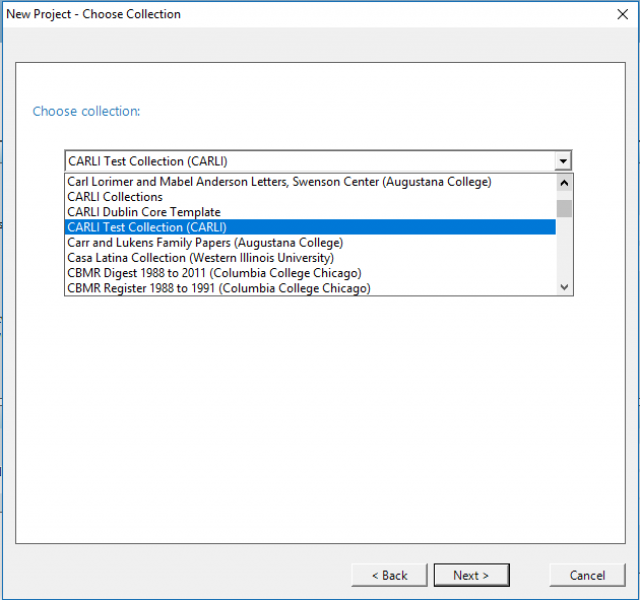Image resolution: width=640 pixels, height=600 pixels.
Task: Close the Choose Collection dialog window
Action: pos(622,14)
